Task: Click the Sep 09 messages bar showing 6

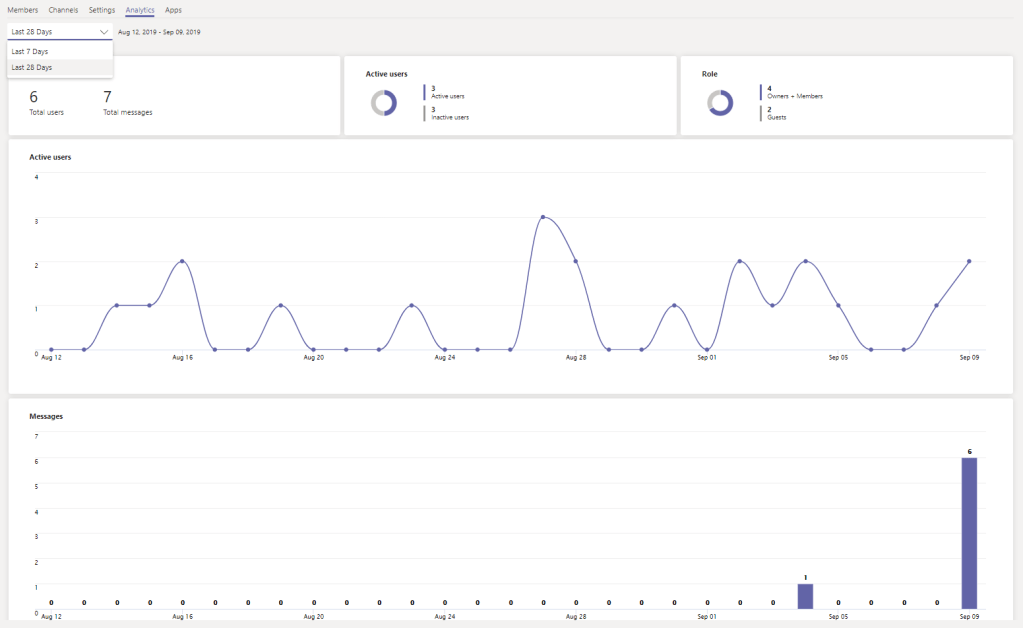Action: coord(969,533)
